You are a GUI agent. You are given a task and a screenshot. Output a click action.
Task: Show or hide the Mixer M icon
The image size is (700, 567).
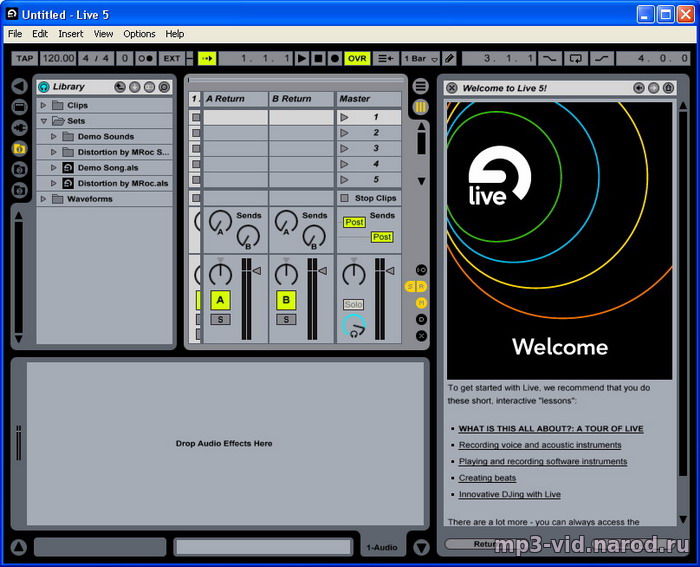(421, 303)
